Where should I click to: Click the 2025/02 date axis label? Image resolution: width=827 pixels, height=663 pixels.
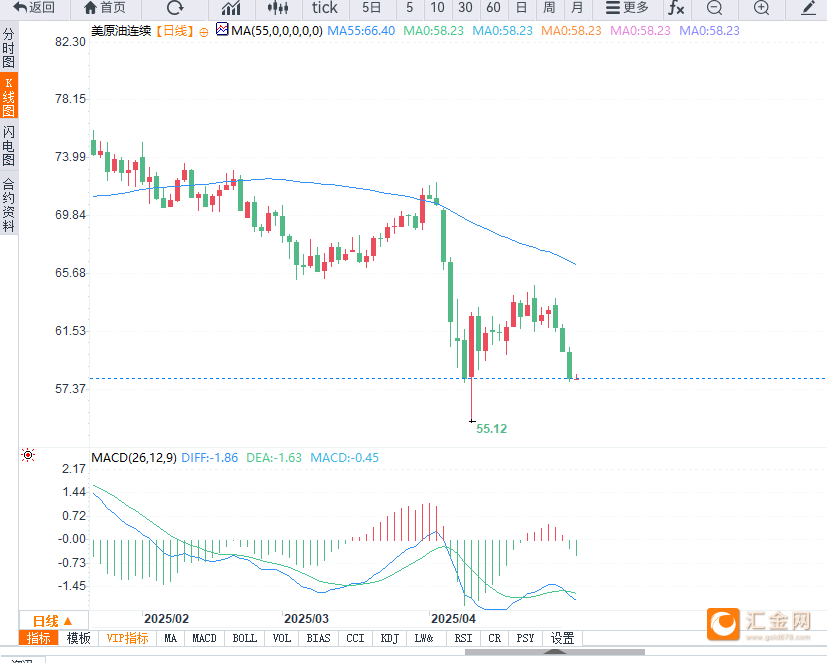(x=166, y=619)
